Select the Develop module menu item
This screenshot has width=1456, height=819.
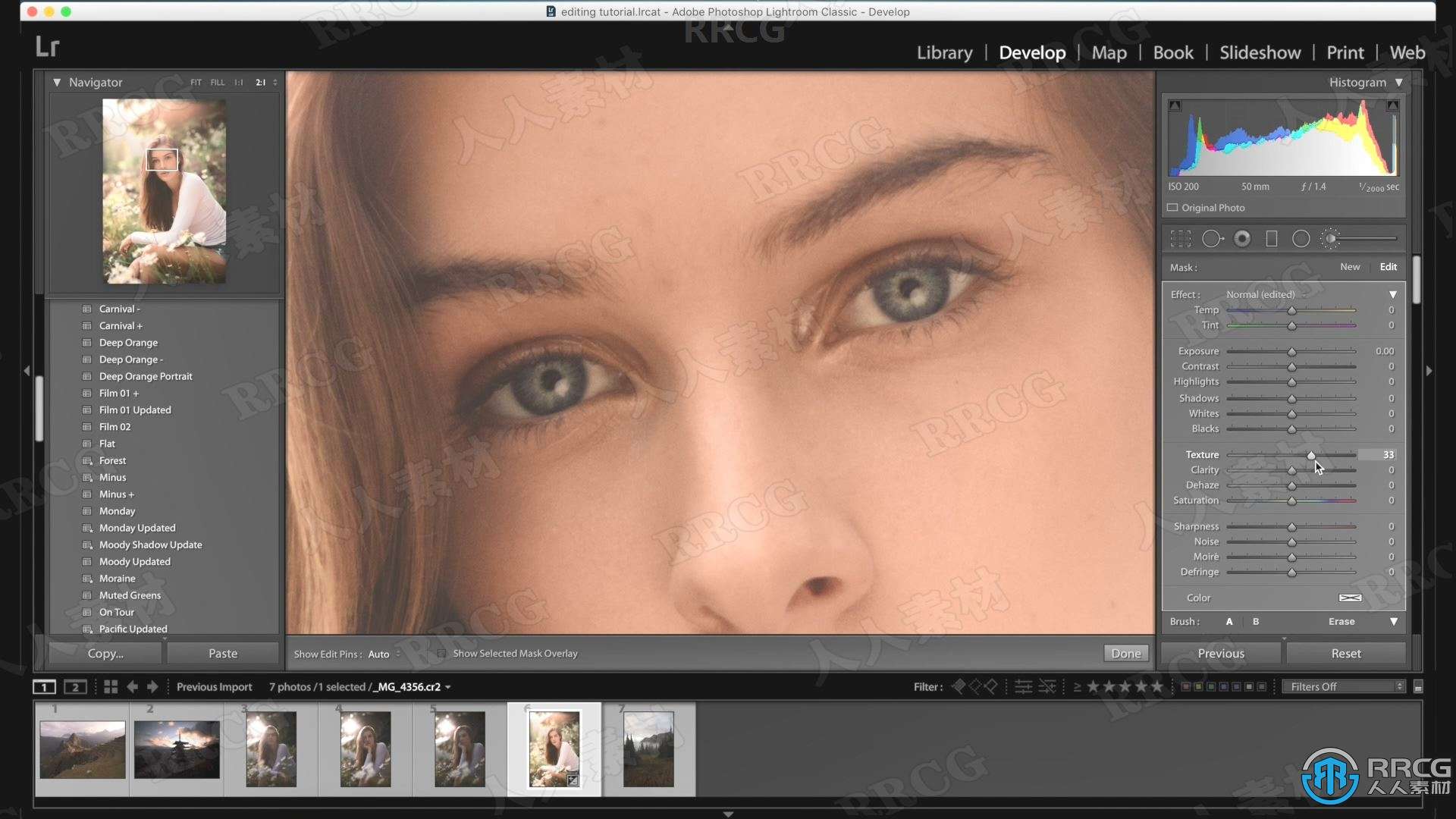[x=1032, y=52]
